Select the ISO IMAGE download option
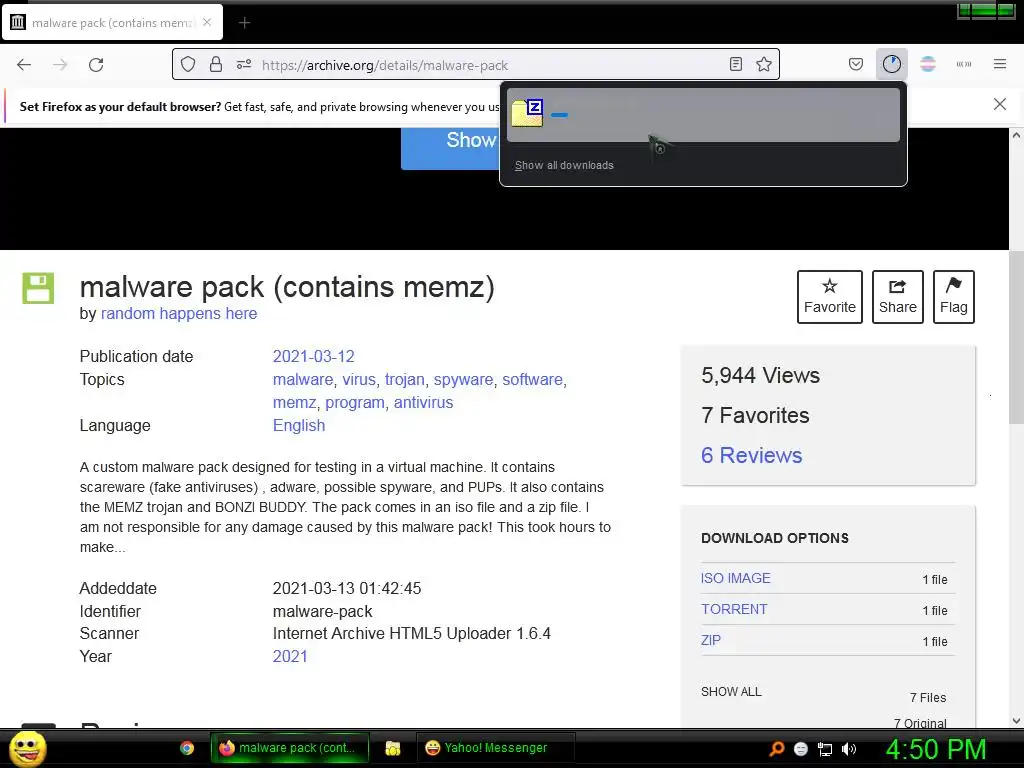 [x=735, y=578]
